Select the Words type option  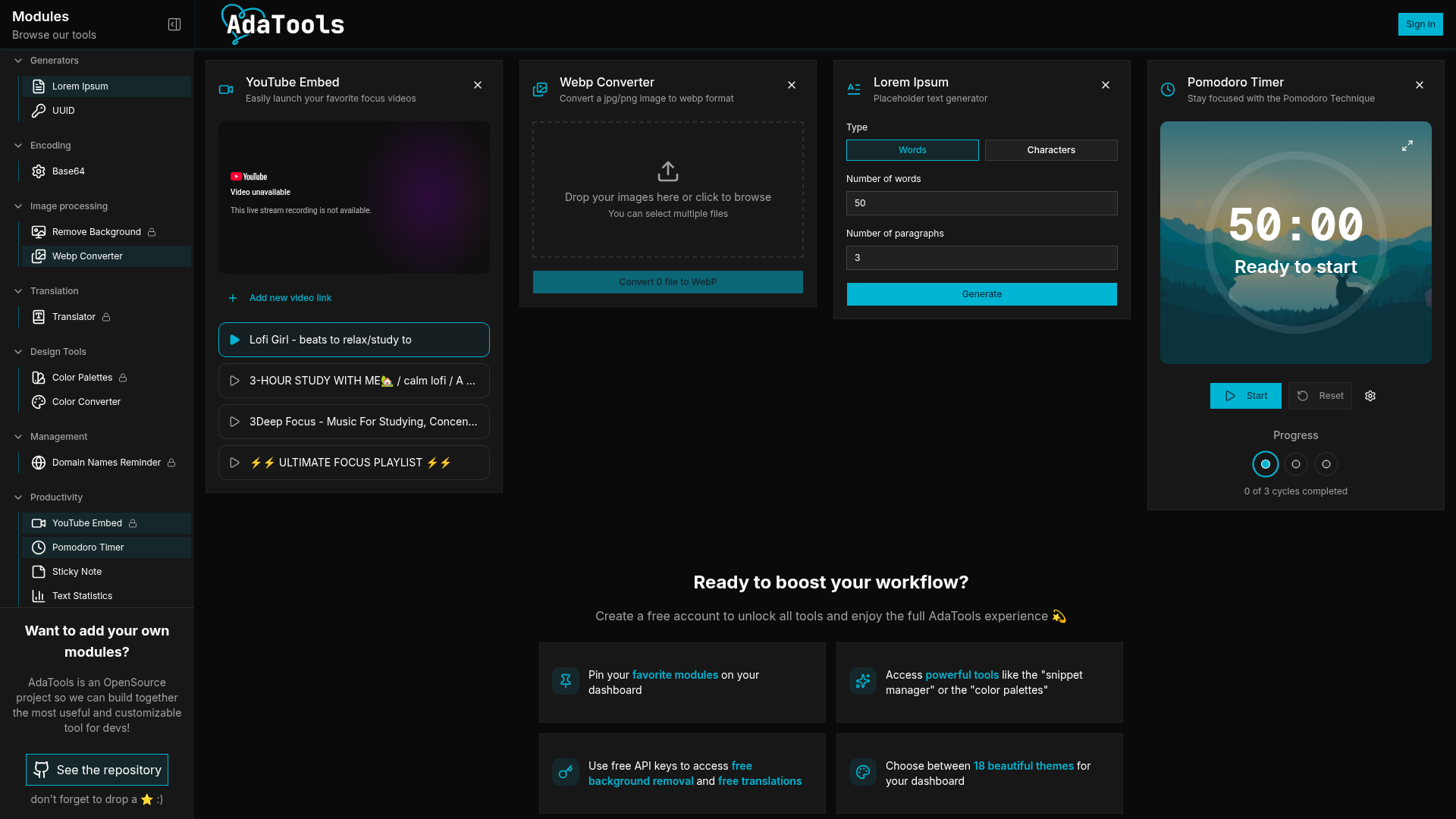click(x=912, y=150)
